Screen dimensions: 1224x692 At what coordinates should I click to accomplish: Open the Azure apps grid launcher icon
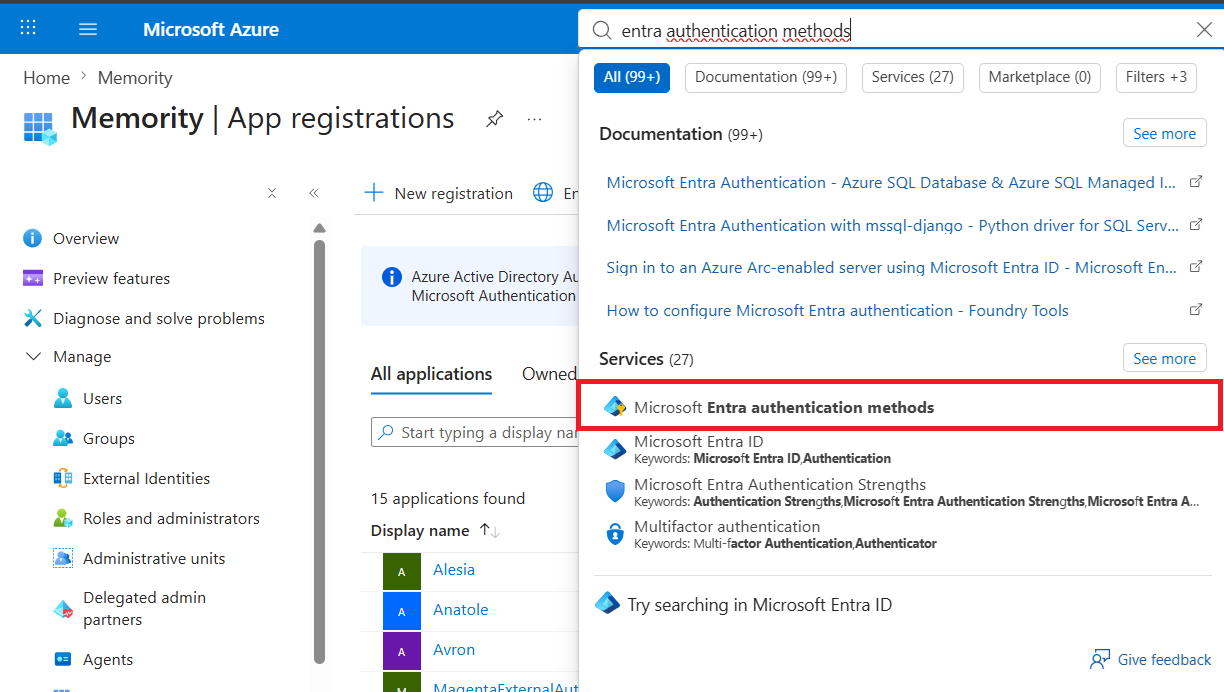[x=28, y=29]
